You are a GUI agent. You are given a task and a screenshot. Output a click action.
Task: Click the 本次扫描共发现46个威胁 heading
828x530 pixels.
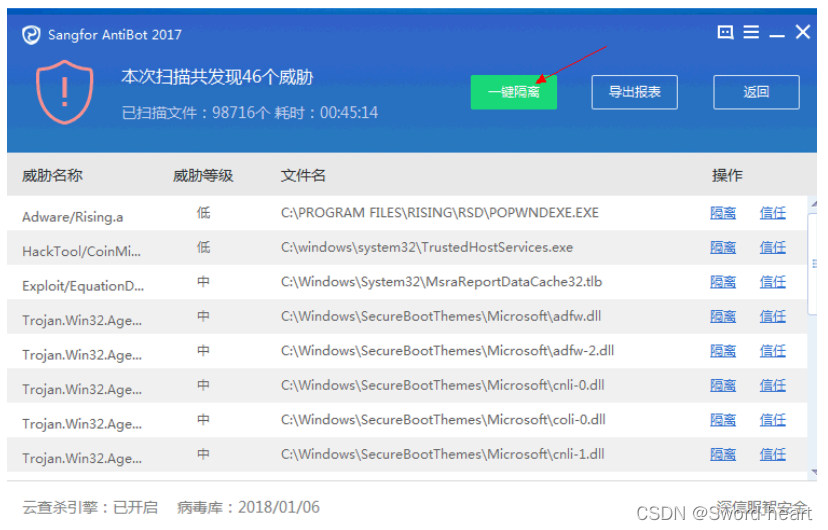tap(217, 77)
